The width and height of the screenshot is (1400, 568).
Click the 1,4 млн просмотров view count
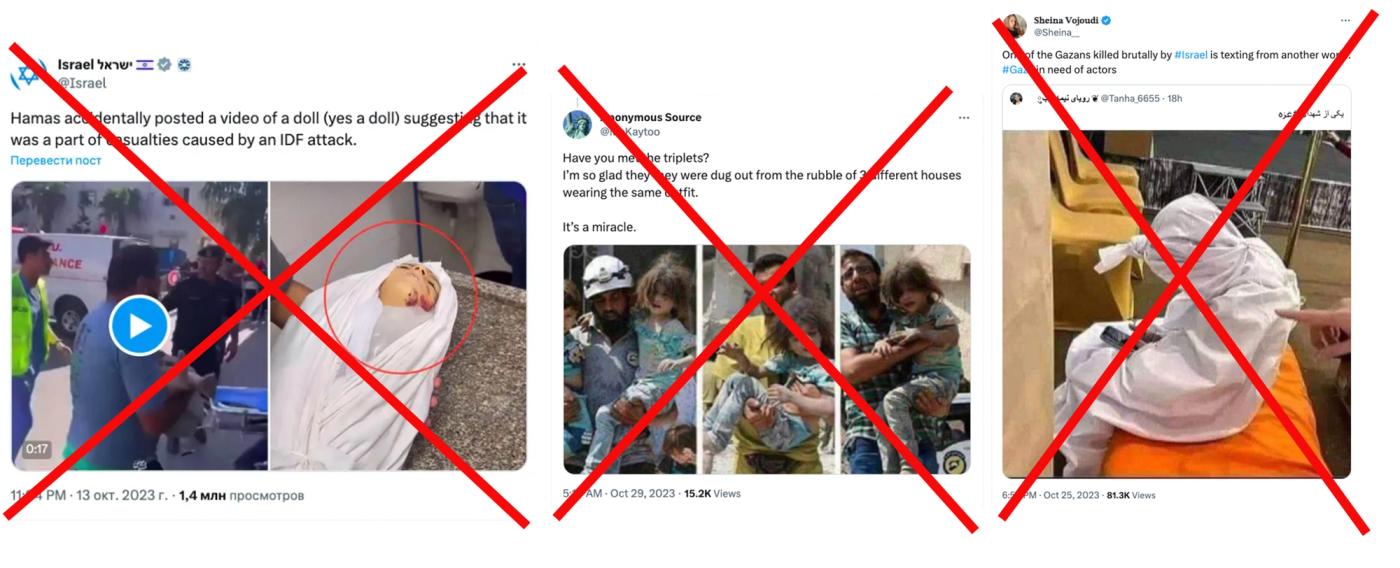pos(241,495)
